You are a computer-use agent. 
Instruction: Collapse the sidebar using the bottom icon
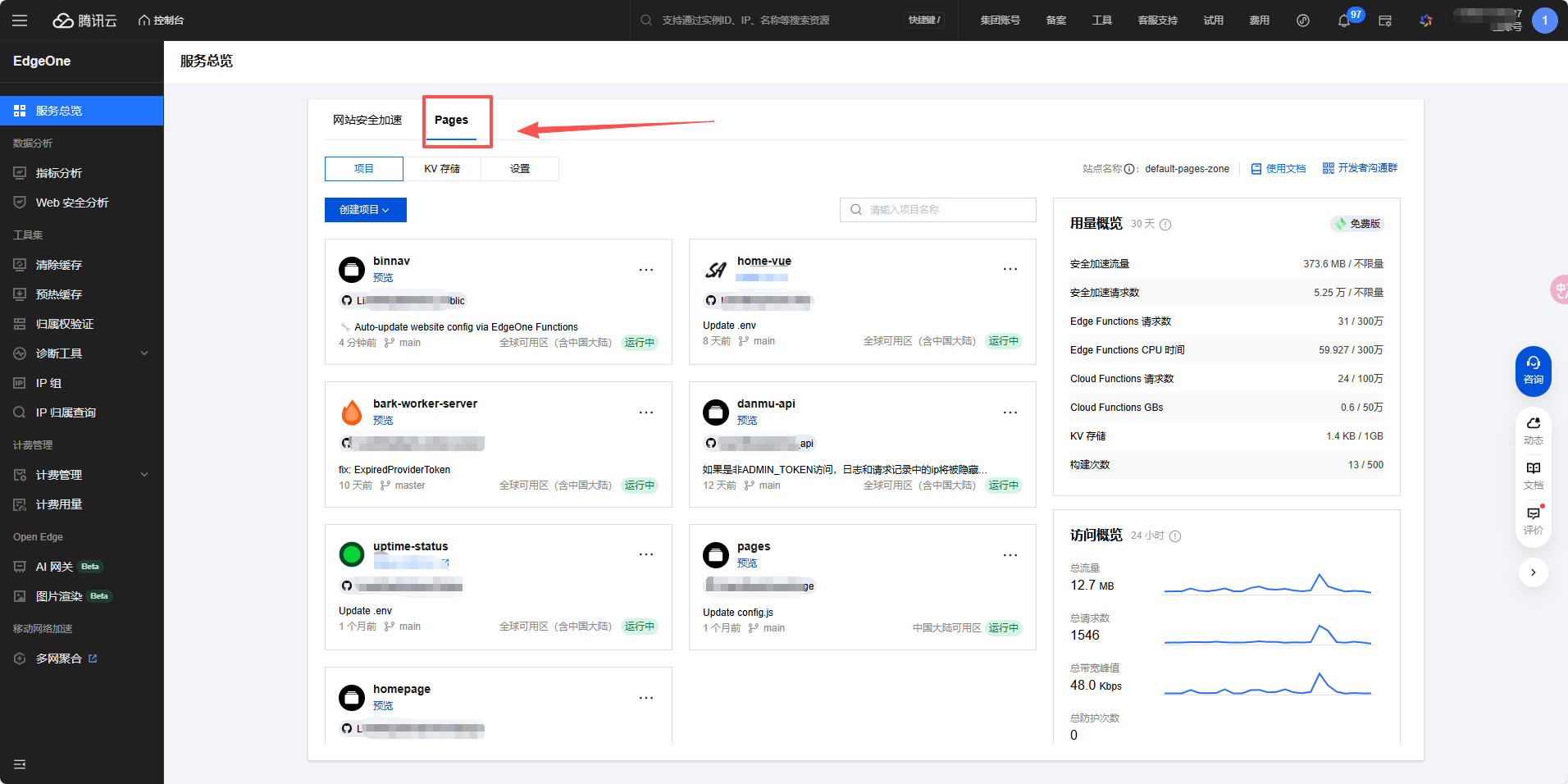[20, 764]
